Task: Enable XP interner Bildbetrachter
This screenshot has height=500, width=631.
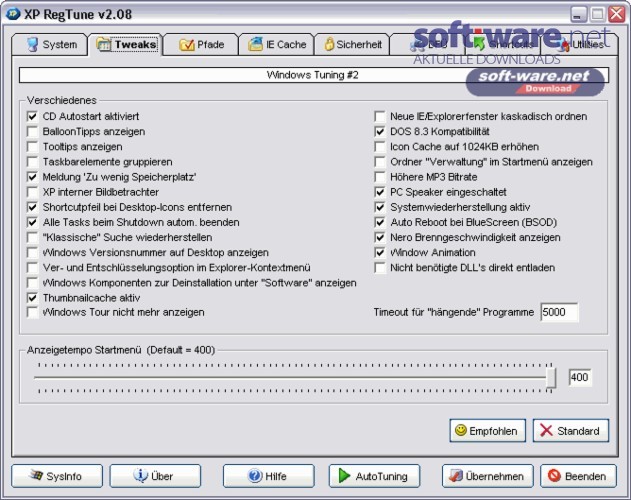Action: pos(32,192)
